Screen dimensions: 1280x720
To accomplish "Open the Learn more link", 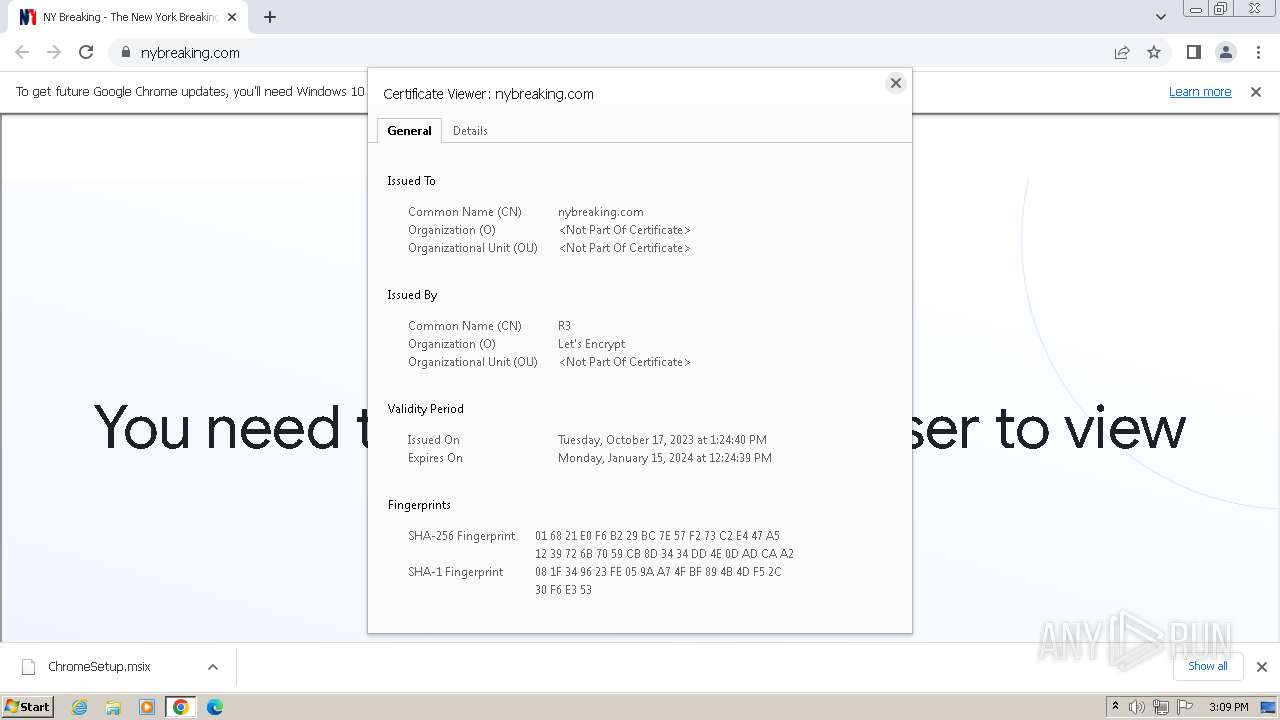I will 1200,92.
